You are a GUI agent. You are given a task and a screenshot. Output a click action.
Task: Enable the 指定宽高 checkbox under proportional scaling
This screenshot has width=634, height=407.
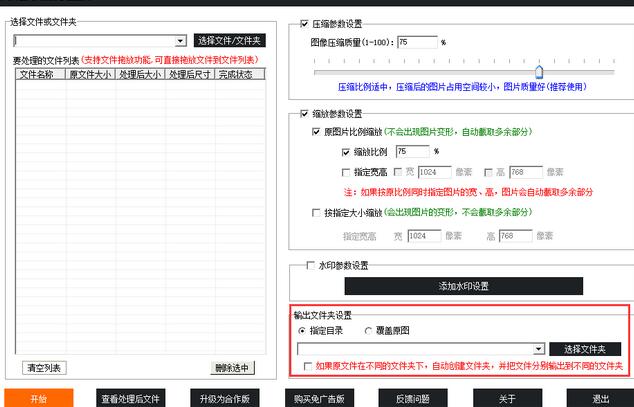[346, 173]
